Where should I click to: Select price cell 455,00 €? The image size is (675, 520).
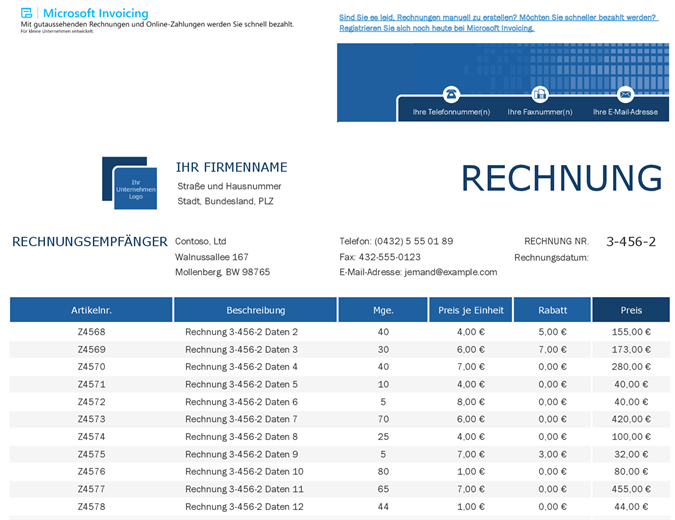(x=631, y=489)
